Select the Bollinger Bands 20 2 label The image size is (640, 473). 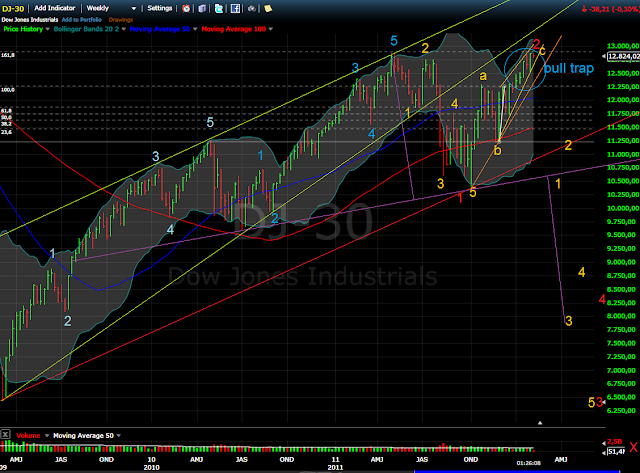pyautogui.click(x=87, y=29)
